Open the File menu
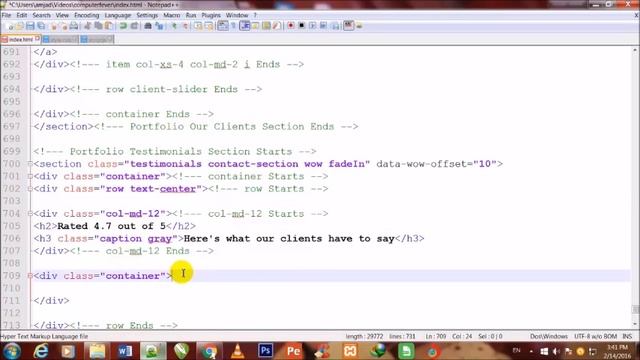The width and height of the screenshot is (640, 360). click(6, 15)
